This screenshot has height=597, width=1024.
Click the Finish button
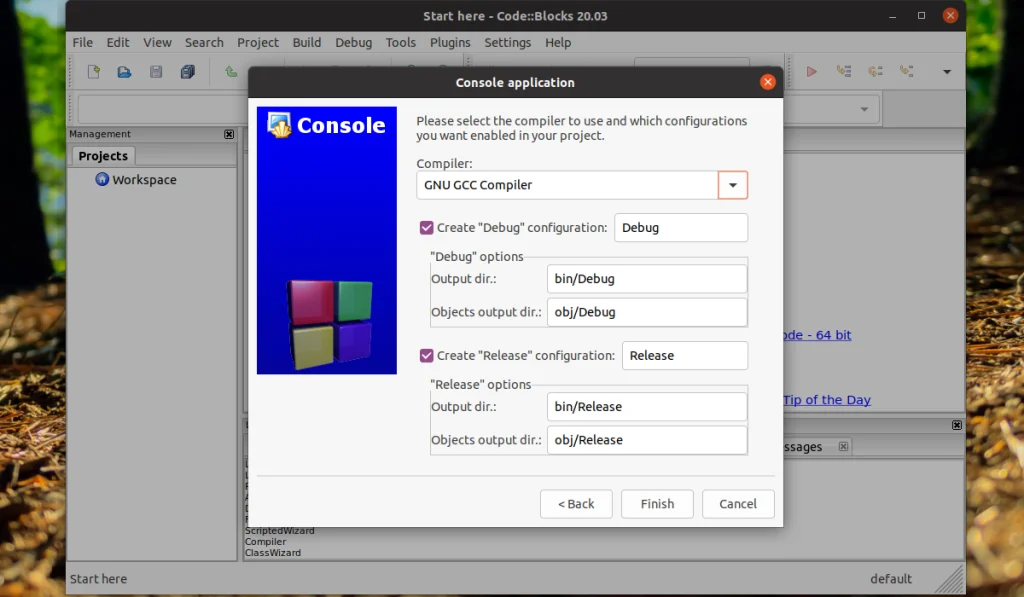(x=657, y=504)
